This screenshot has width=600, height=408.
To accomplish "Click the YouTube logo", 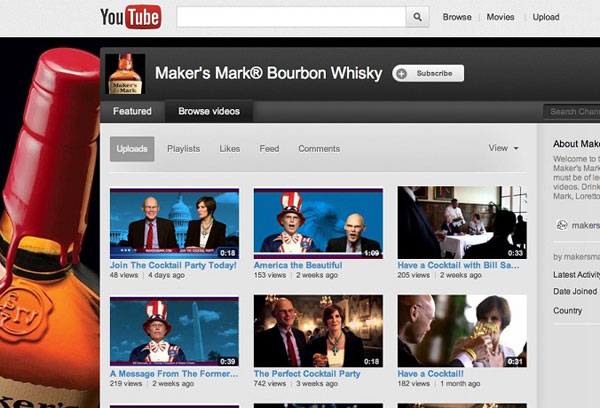I will (130, 17).
